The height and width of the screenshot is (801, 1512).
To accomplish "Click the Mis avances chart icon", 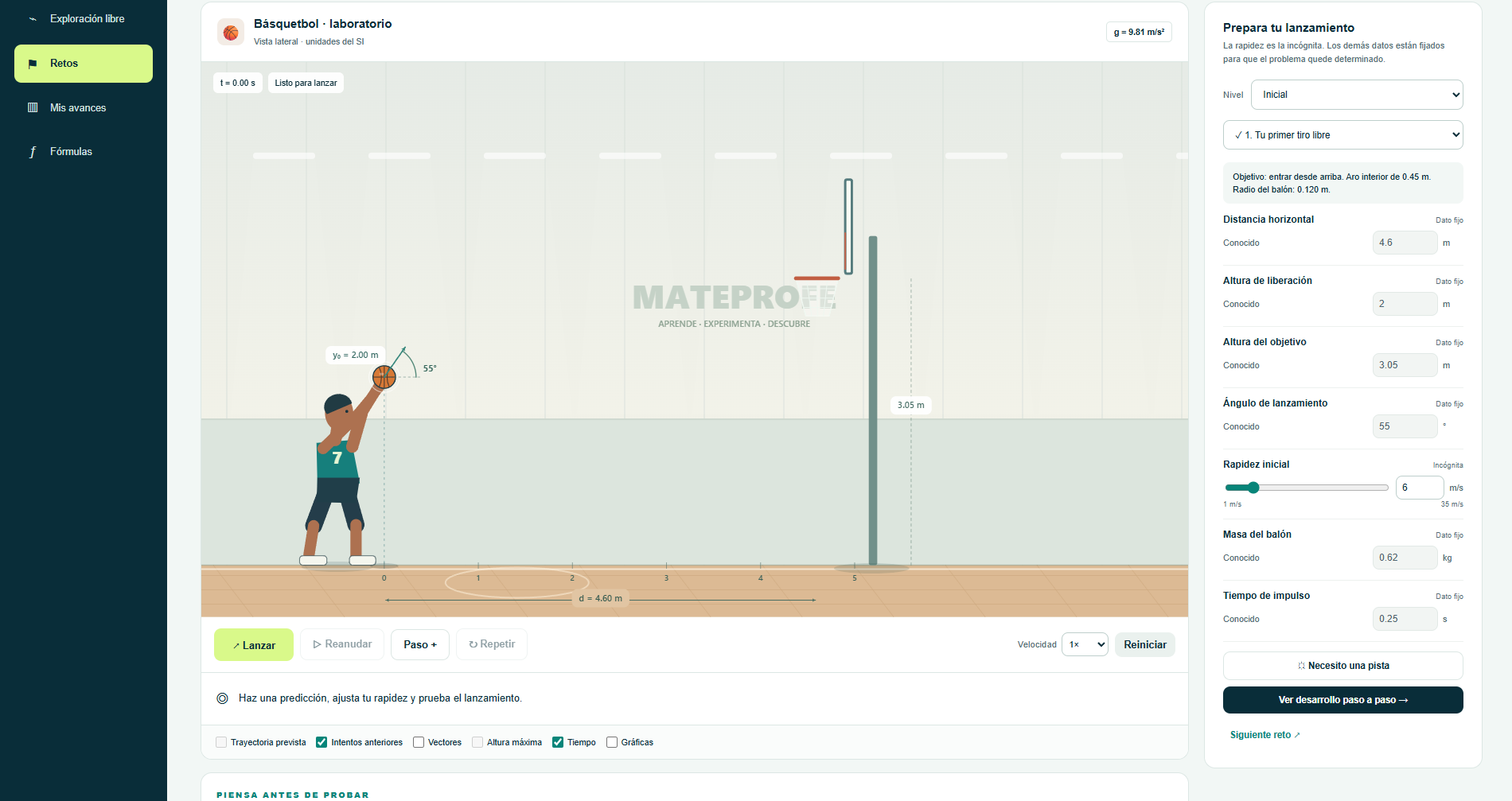I will (33, 107).
